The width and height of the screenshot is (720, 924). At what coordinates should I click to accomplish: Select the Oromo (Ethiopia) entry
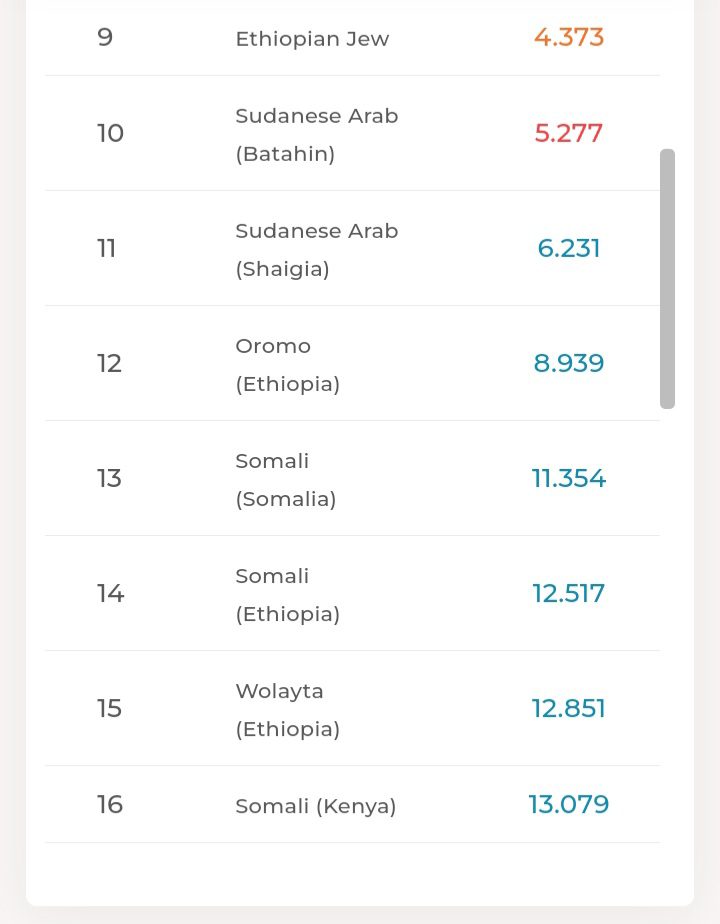click(x=287, y=364)
